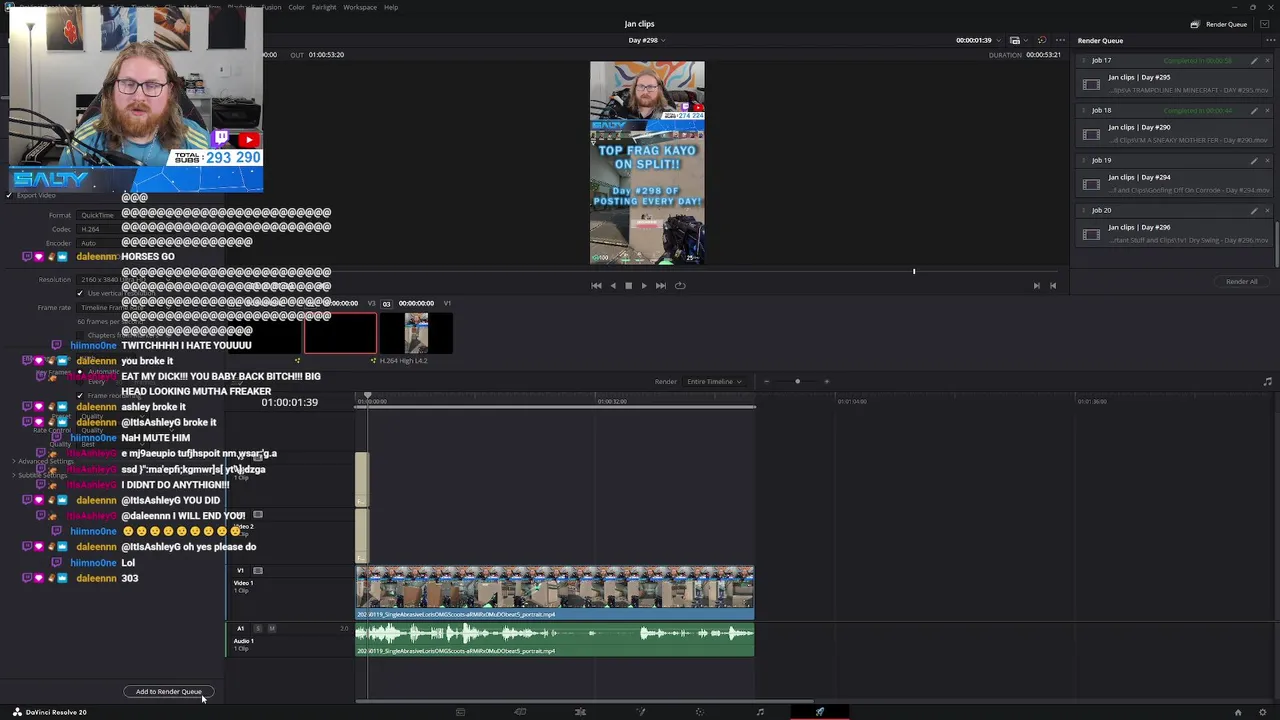Remove Job 18 from the render queue

point(1267,111)
